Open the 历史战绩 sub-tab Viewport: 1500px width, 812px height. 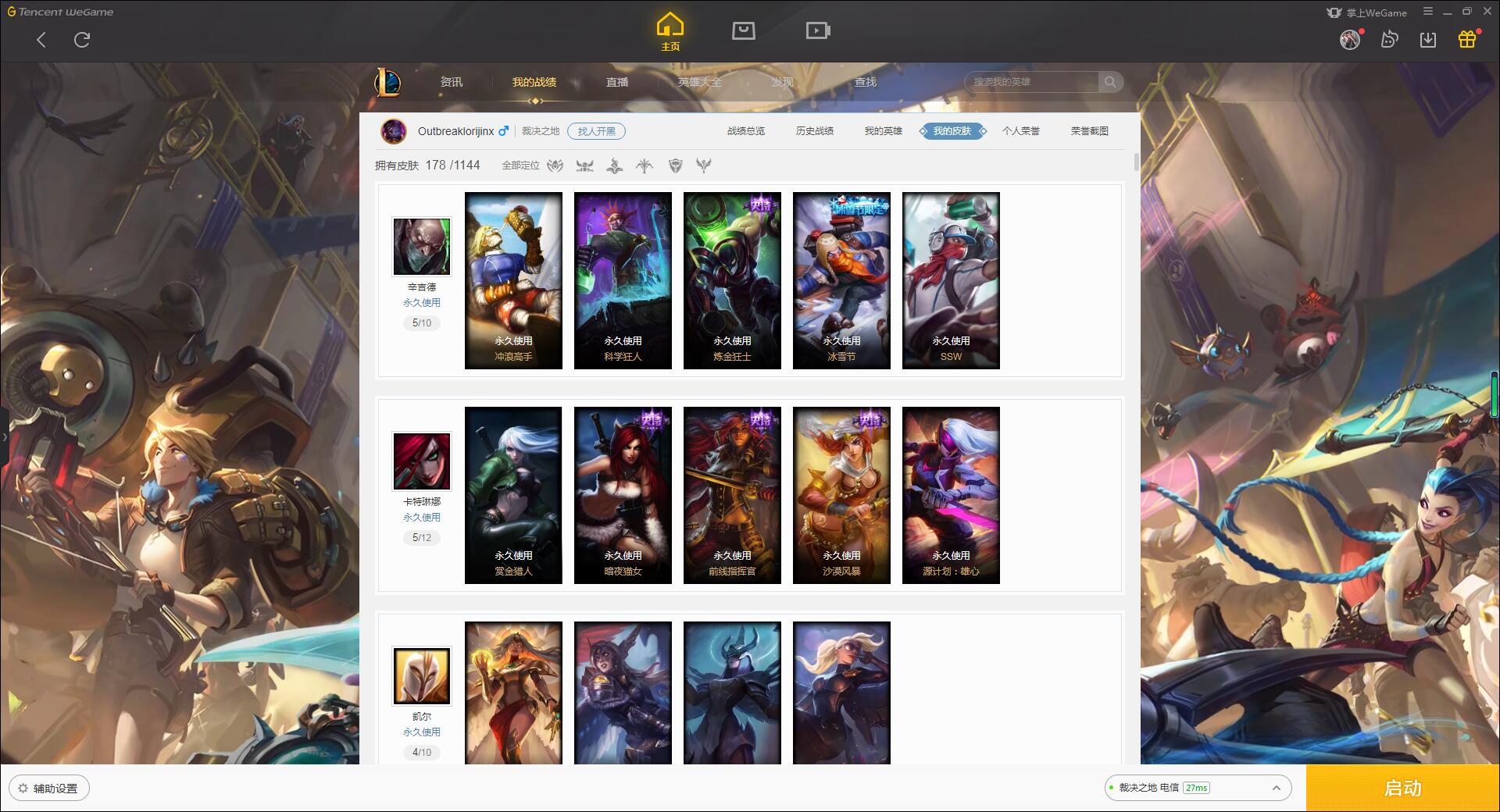click(x=815, y=131)
